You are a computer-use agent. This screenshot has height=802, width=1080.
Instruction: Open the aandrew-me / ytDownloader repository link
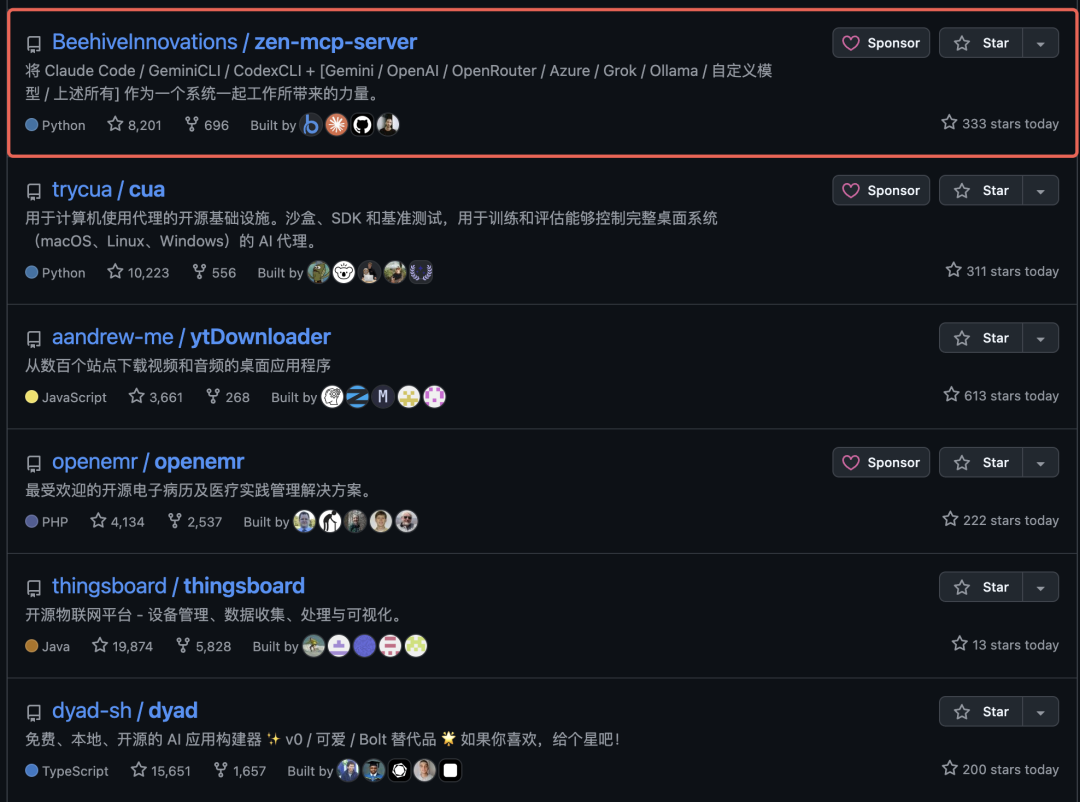pyautogui.click(x=191, y=336)
